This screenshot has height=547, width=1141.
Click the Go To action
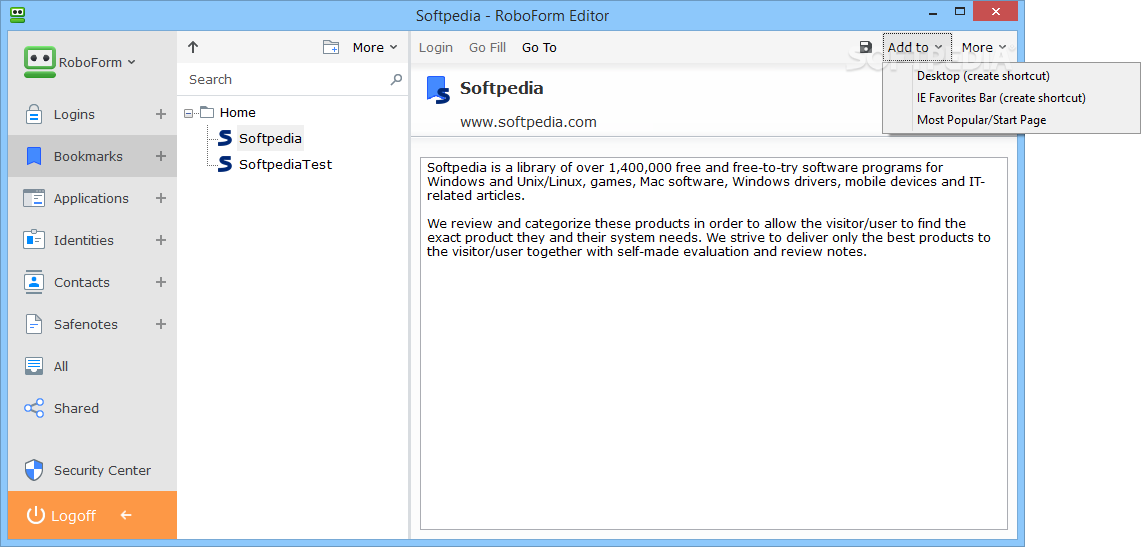(539, 47)
